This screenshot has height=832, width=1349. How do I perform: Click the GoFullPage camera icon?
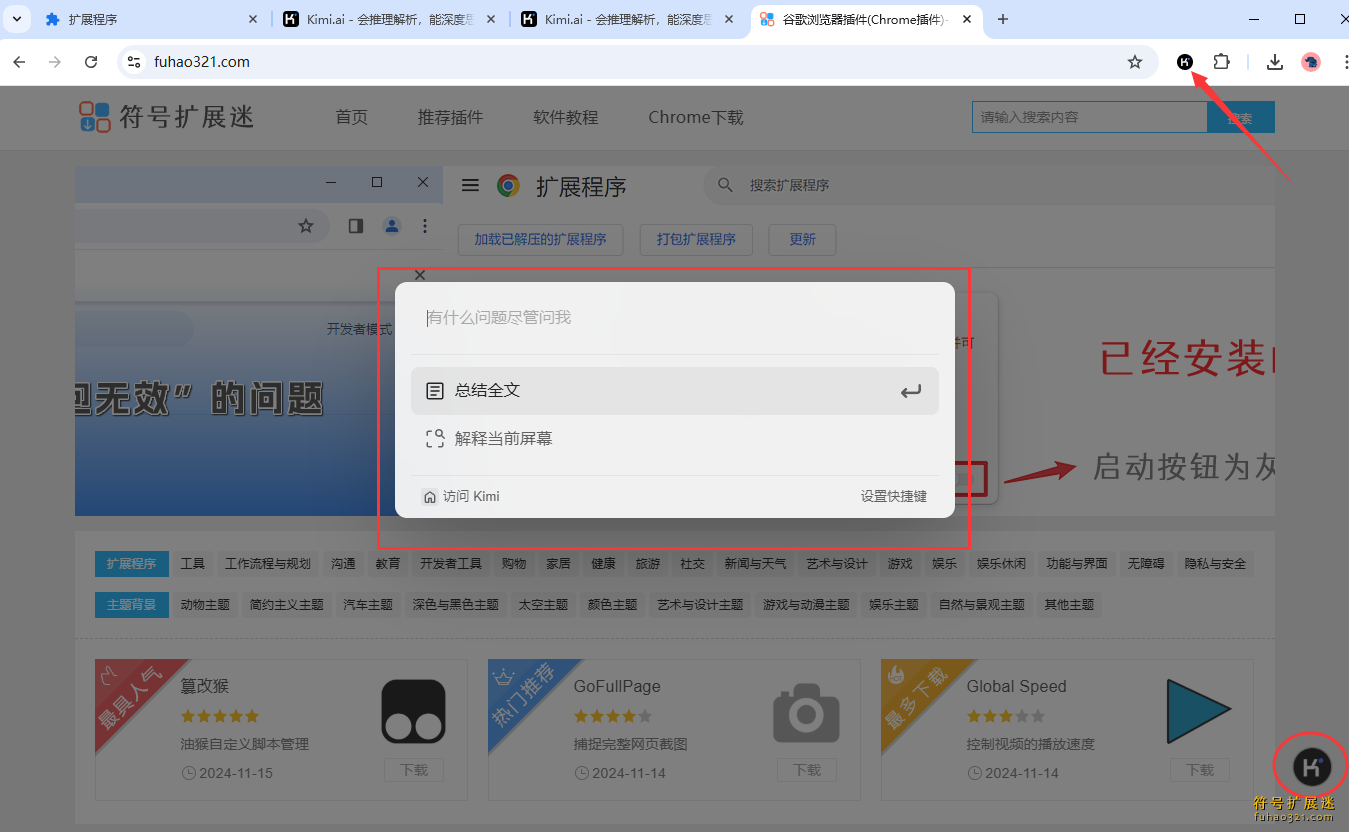(806, 711)
